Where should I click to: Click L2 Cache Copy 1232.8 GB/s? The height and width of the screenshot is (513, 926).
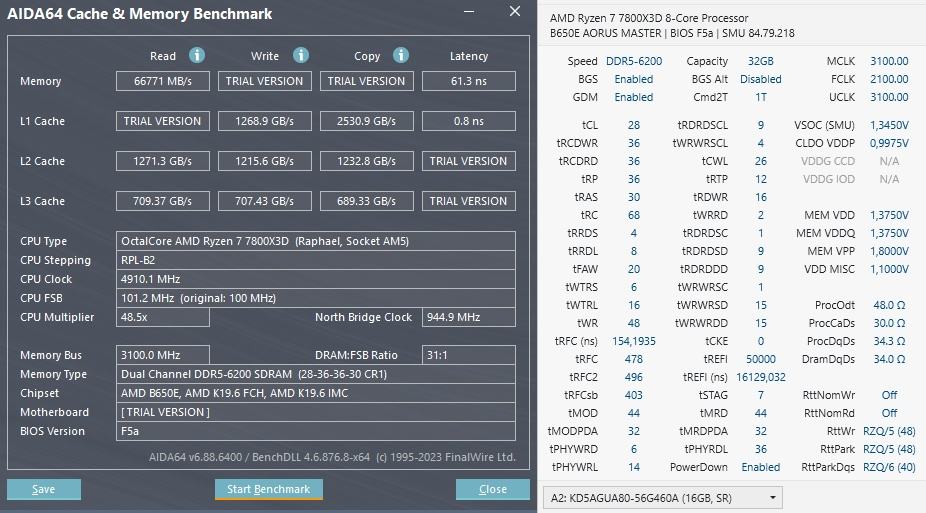[367, 161]
